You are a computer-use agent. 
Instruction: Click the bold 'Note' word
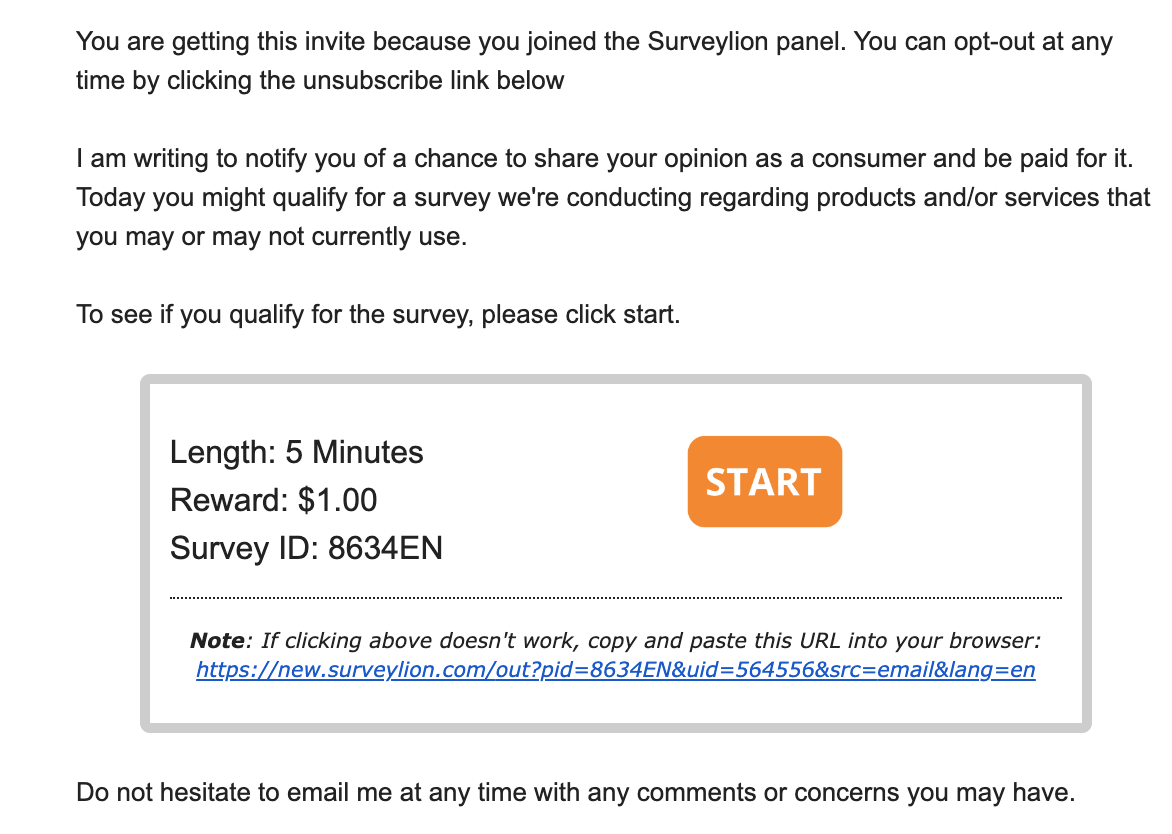tap(217, 640)
